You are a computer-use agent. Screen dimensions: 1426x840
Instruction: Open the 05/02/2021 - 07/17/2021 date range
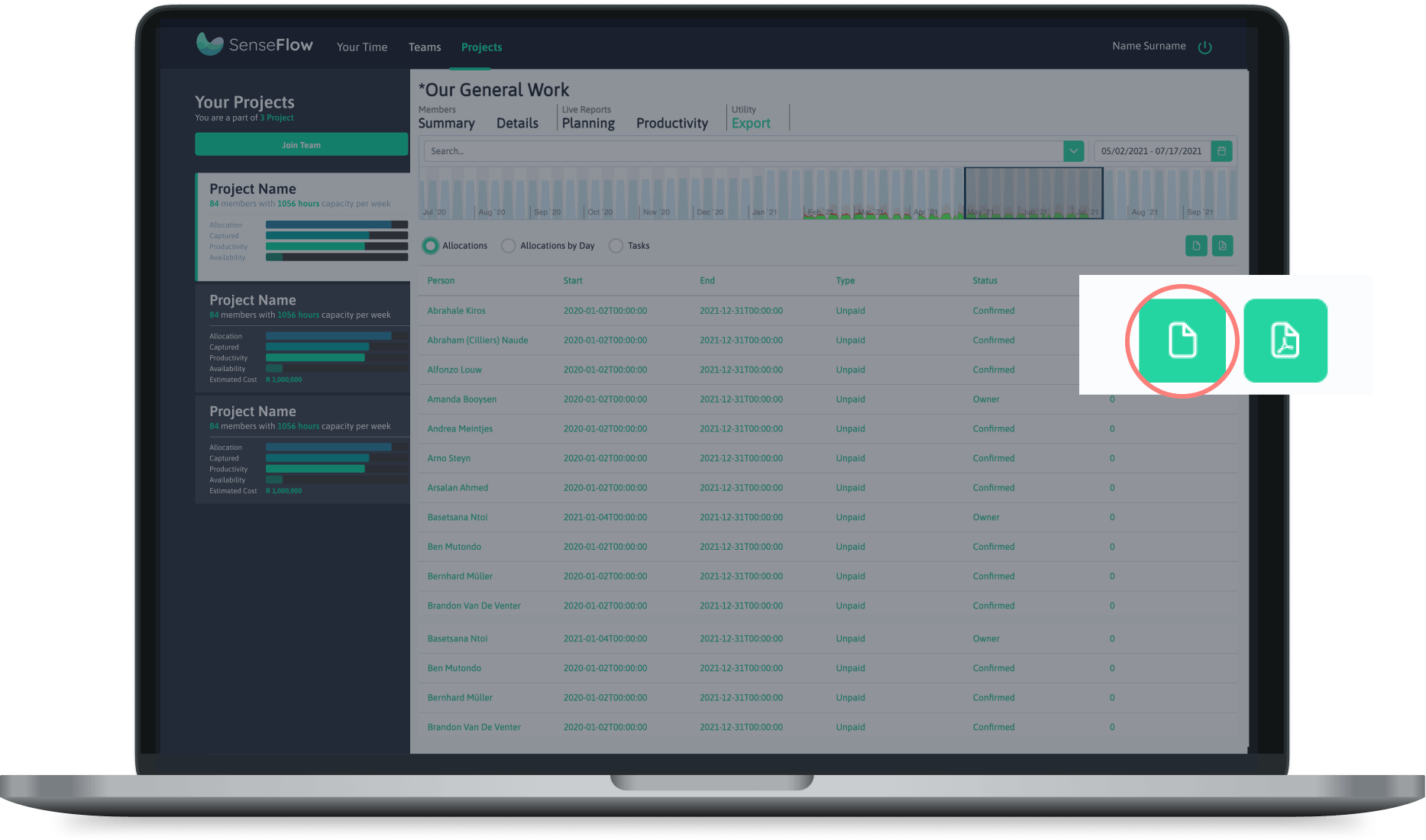click(x=1151, y=151)
